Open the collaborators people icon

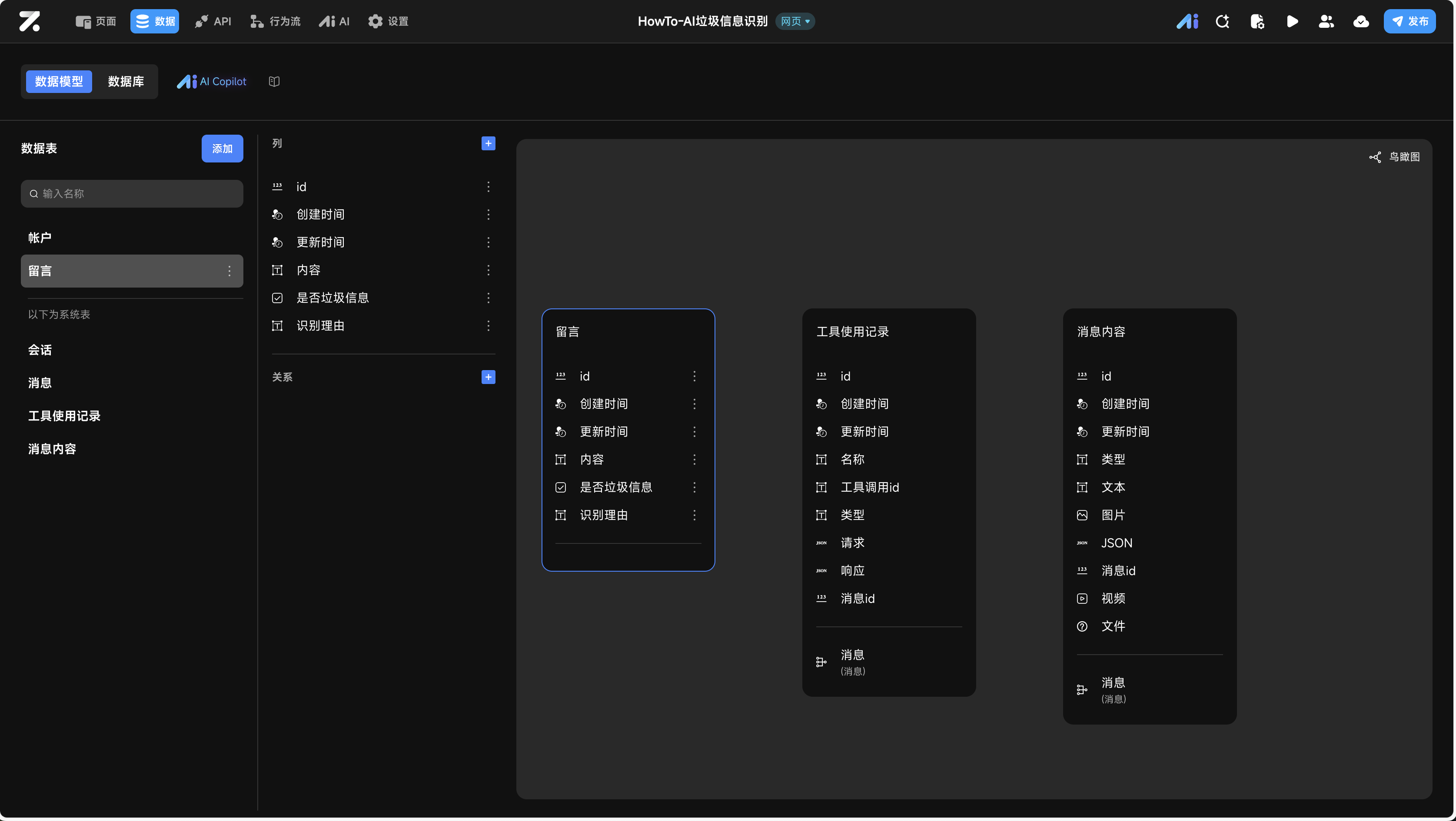tap(1326, 21)
